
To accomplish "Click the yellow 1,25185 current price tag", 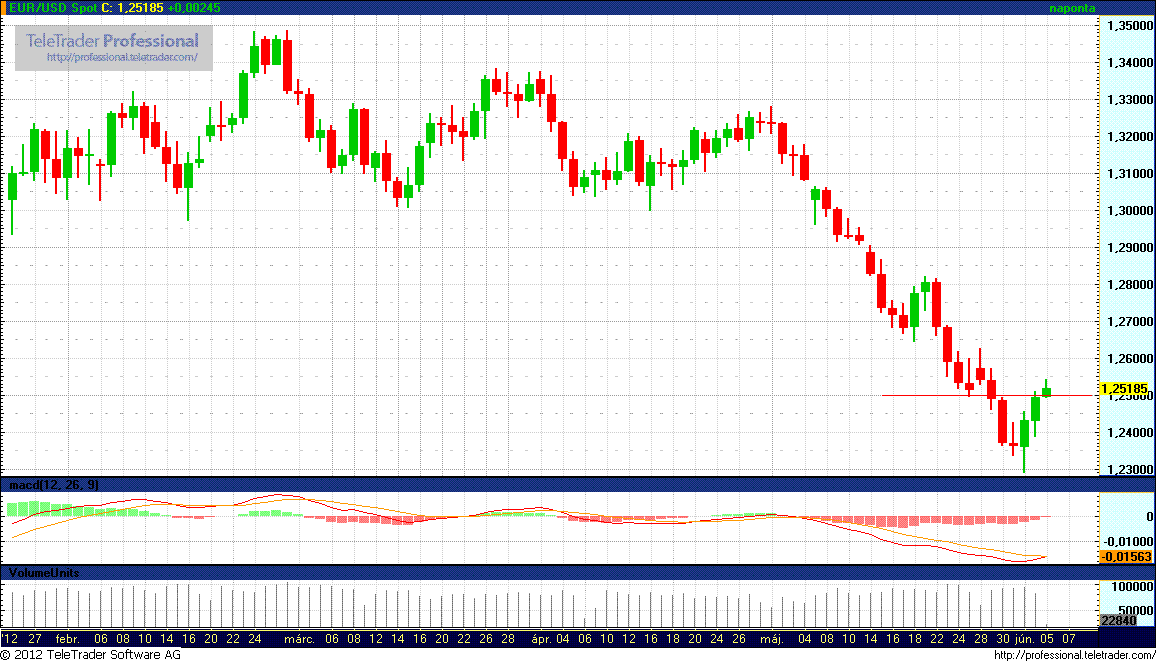I will [1124, 389].
